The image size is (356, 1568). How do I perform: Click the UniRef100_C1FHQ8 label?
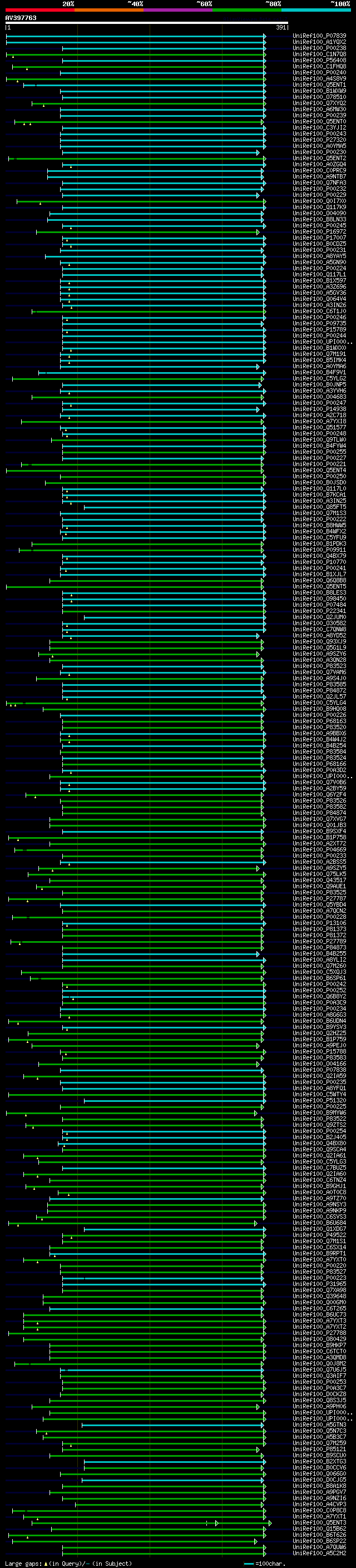(319, 66)
